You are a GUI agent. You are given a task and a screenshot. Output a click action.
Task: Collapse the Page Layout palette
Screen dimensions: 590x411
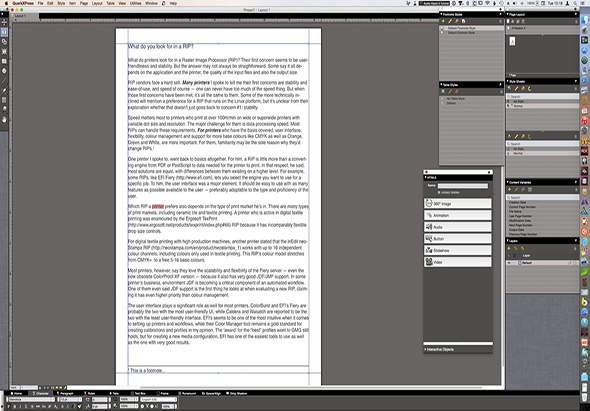point(508,14)
